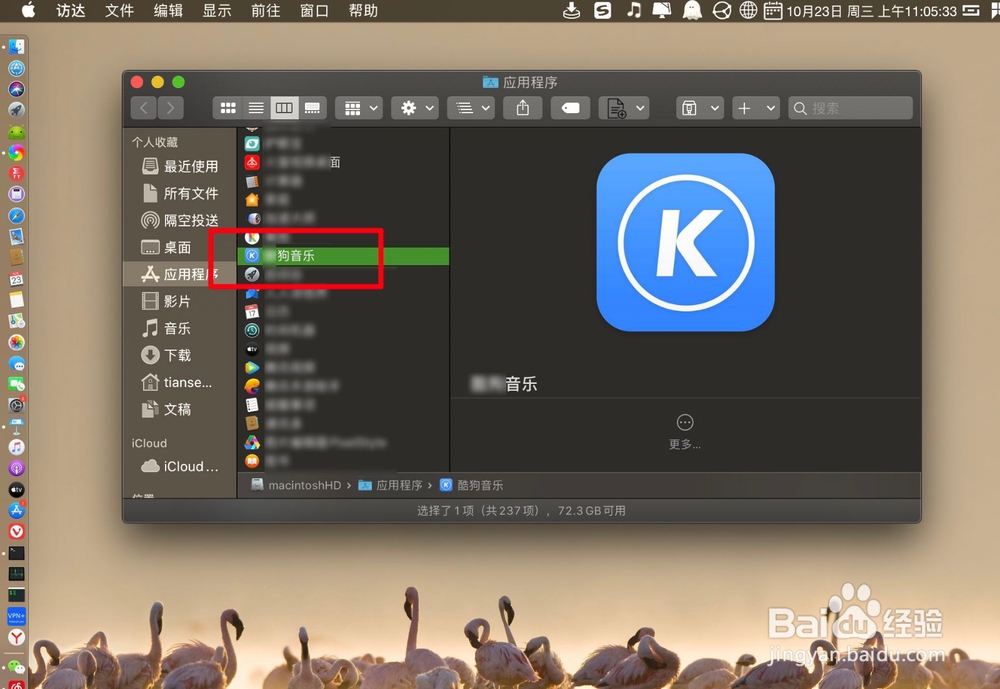Click the Finder search field
The image size is (1000, 689).
850,108
